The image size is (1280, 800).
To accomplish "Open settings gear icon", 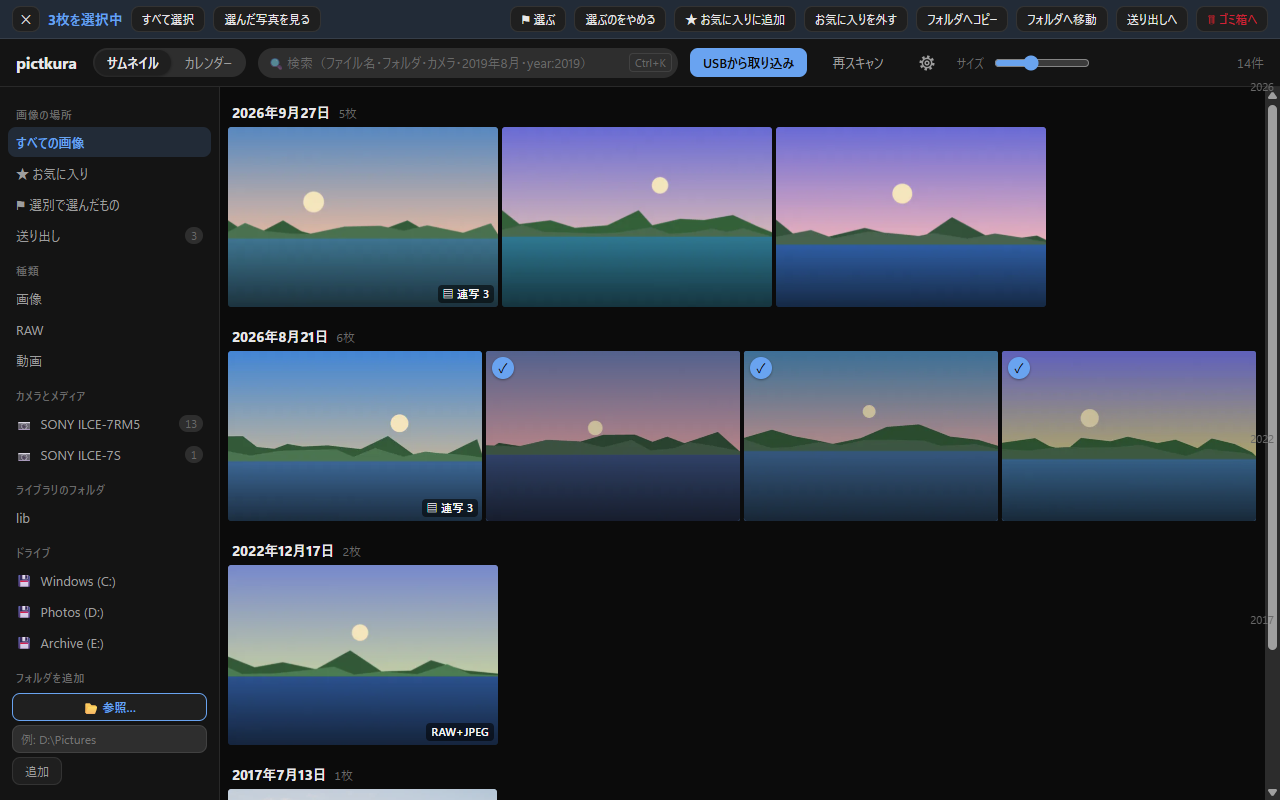I will [x=927, y=63].
